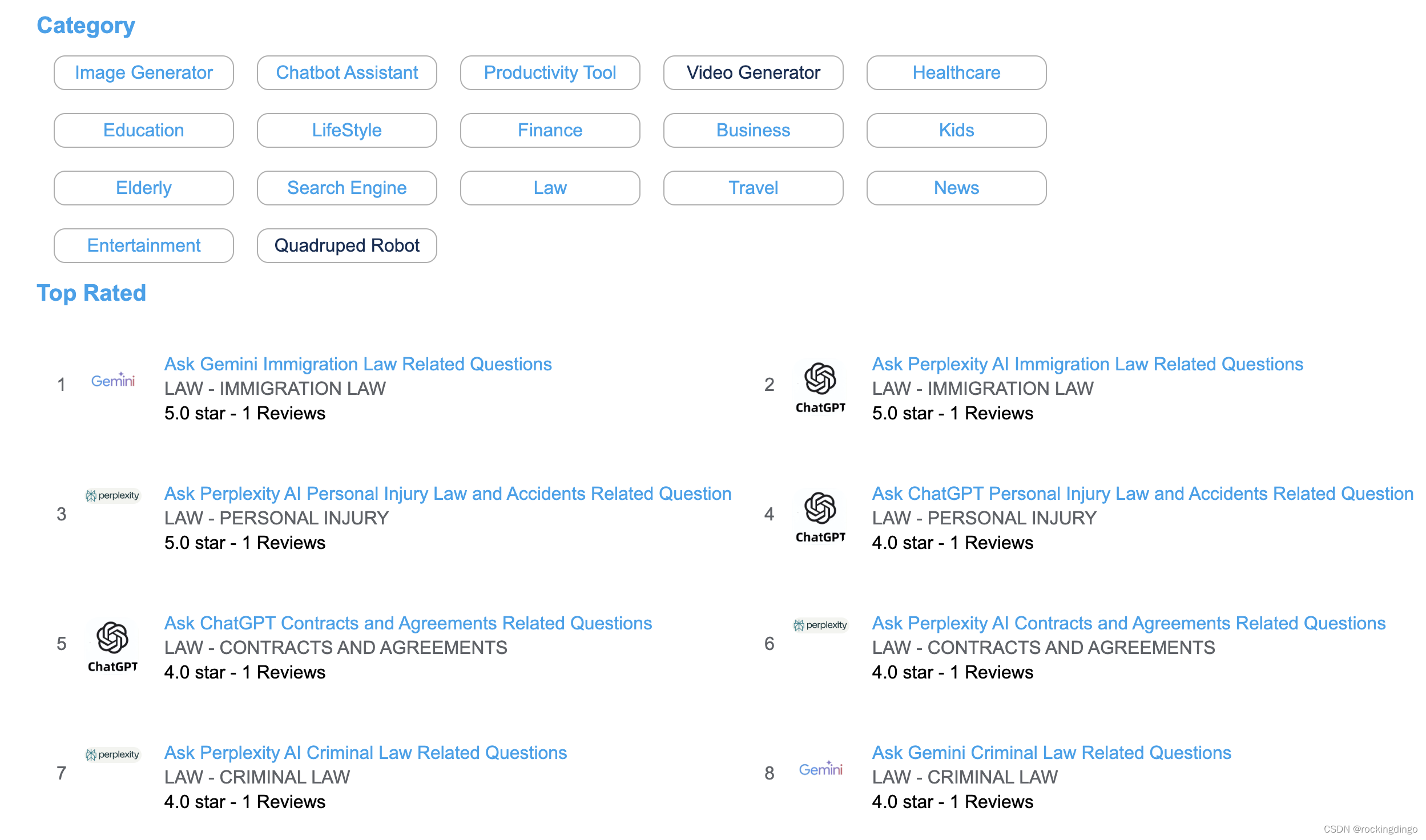This screenshot has height=840, width=1426.
Task: Pick the Quadruped Robot category
Action: click(x=347, y=245)
